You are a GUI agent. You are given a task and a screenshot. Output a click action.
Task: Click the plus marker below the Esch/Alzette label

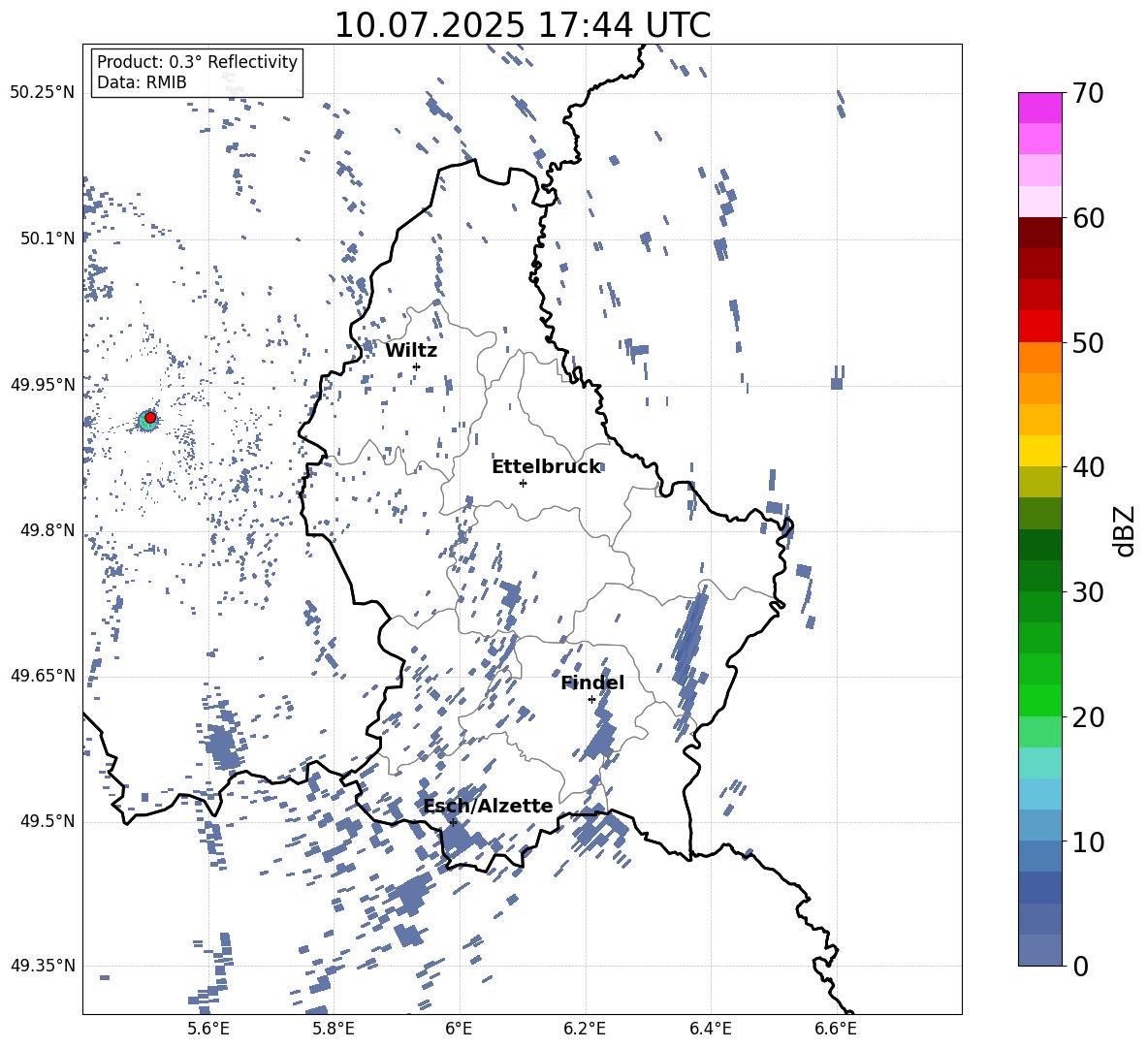click(453, 822)
